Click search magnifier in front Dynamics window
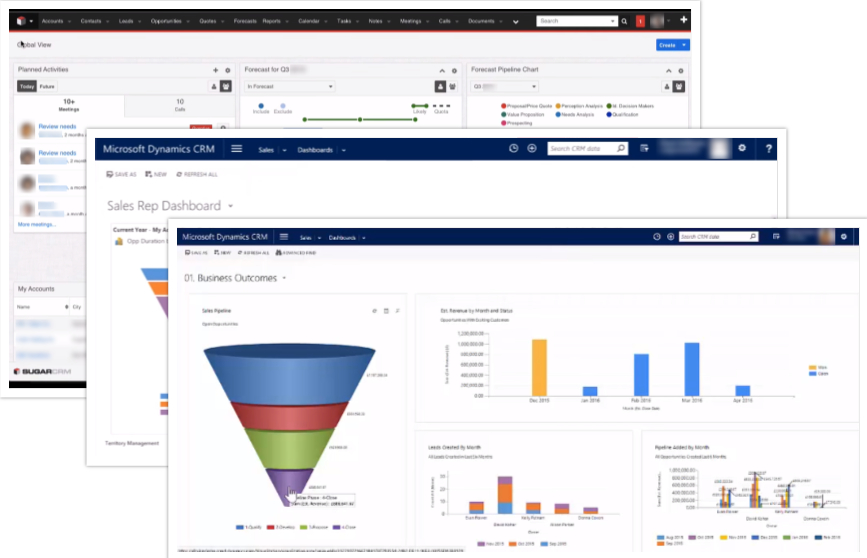 (x=753, y=237)
